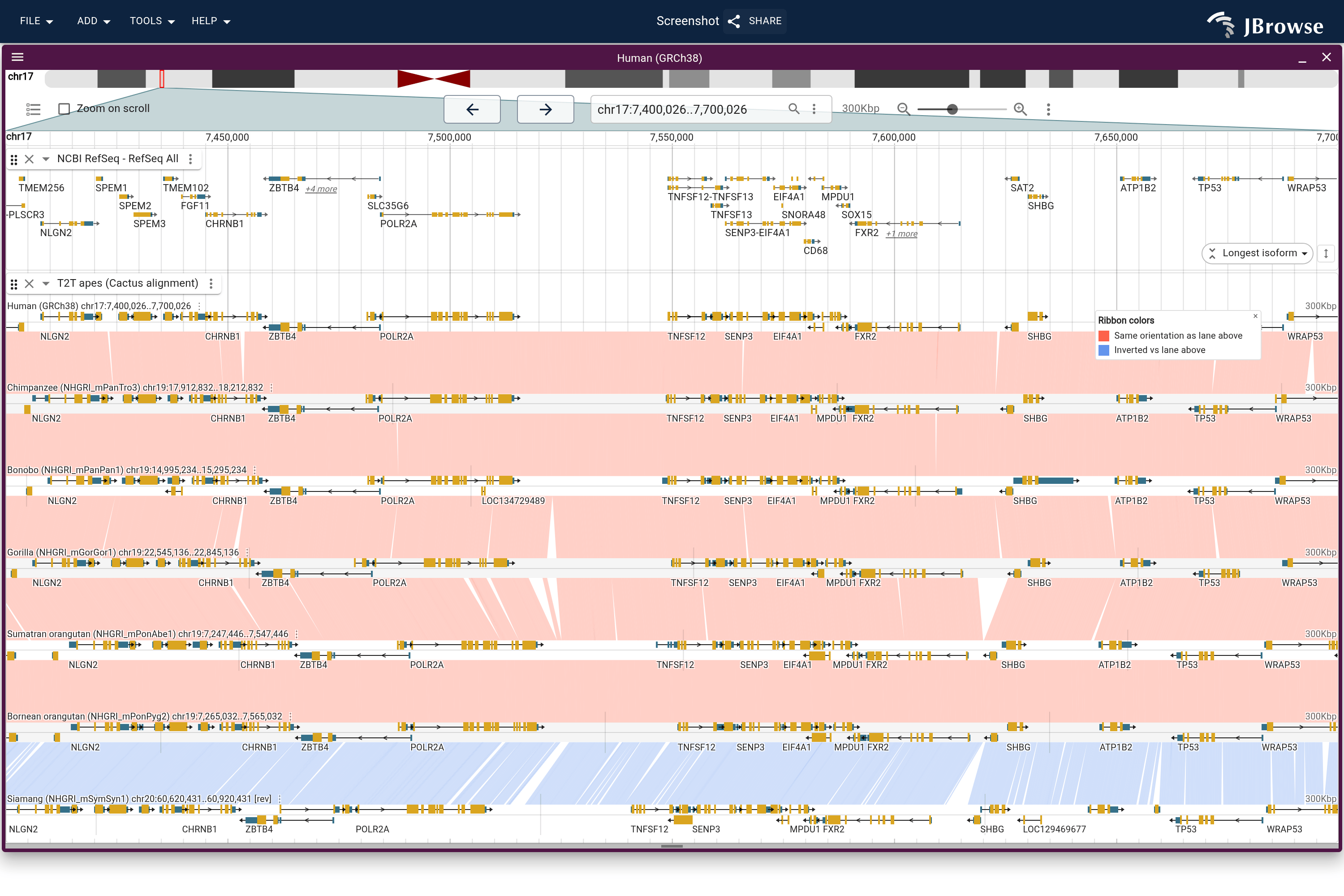
Task: Close the Ribbon colors legend
Action: coord(1255,316)
